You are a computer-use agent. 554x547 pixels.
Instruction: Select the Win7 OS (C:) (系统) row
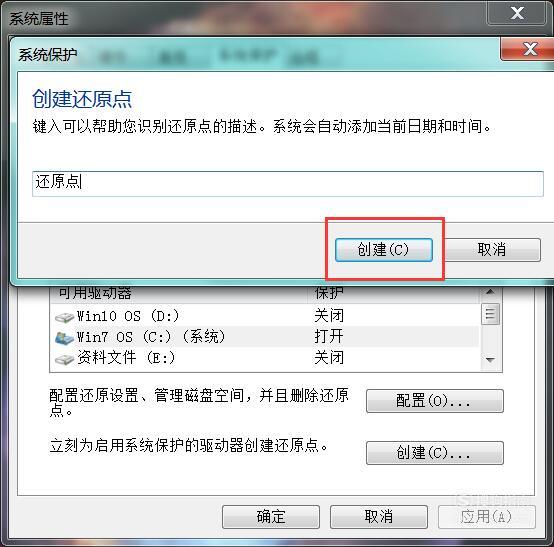click(x=265, y=336)
